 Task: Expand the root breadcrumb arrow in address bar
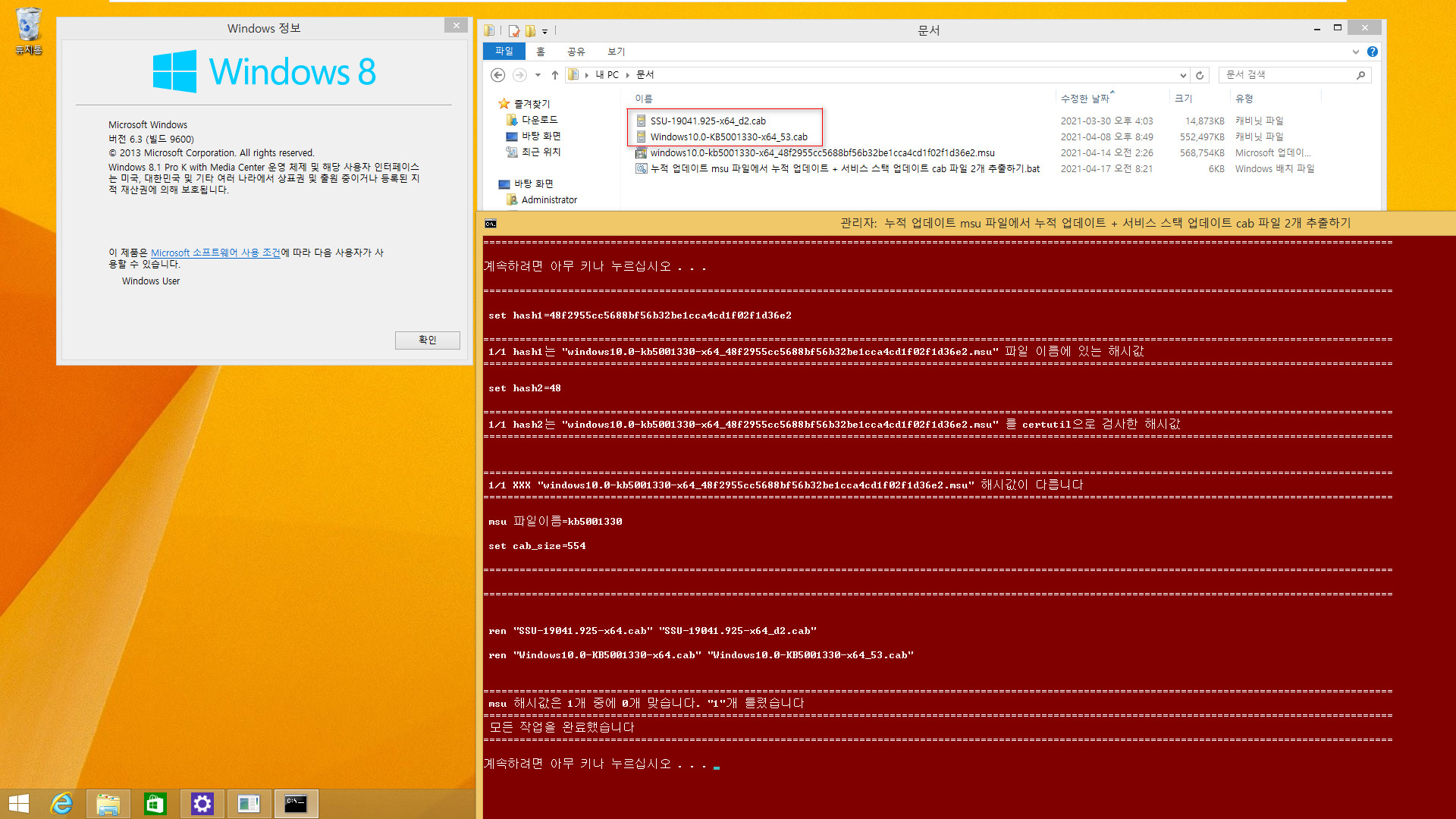[587, 75]
